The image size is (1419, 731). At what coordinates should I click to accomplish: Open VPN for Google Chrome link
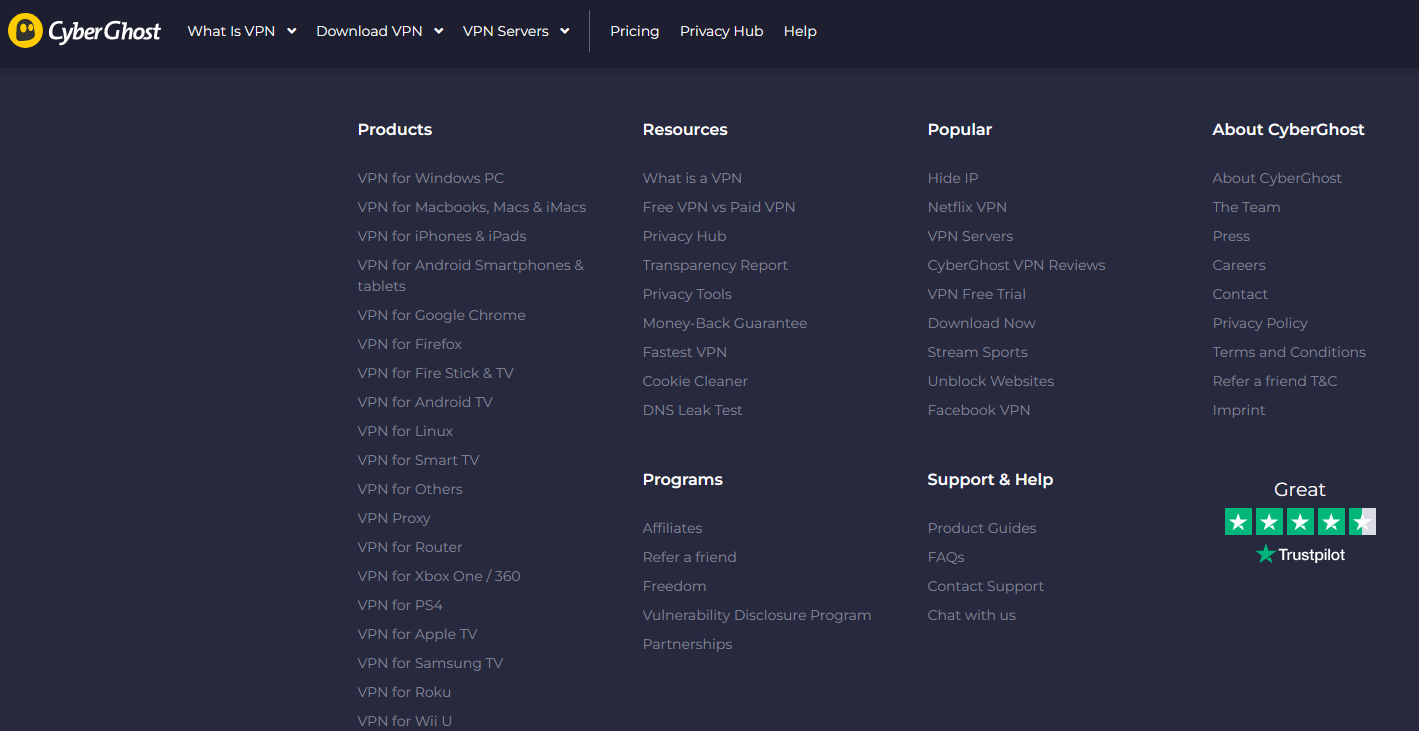442,315
